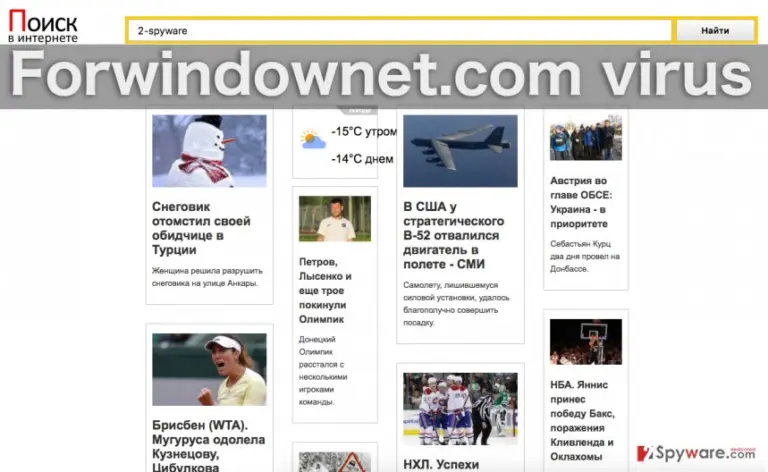Click the Поиск в интернете logo
Screen dimensions: 768x472
[x=43, y=27]
